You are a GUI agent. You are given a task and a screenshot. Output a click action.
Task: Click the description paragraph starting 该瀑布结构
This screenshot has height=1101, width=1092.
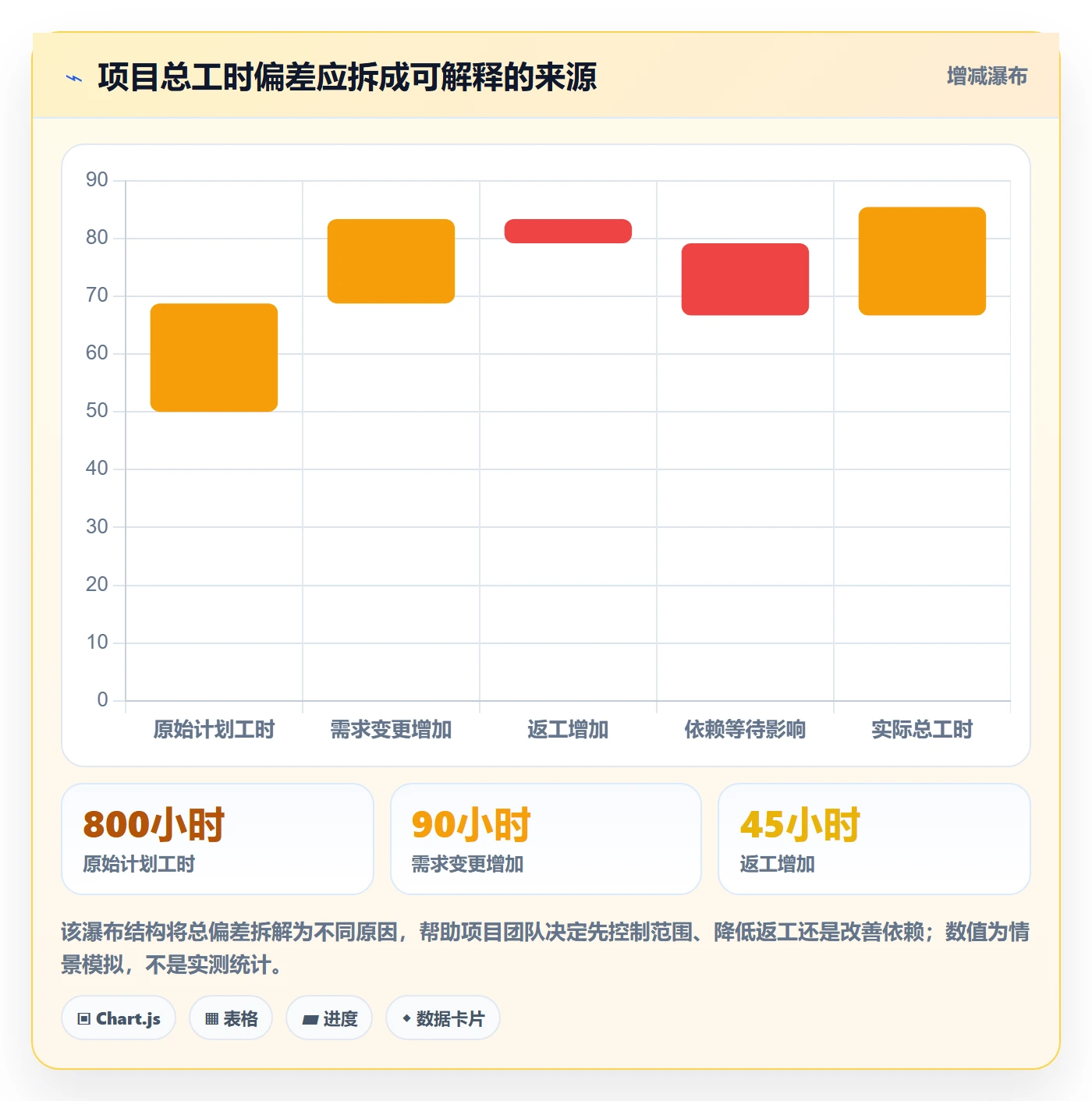(x=545, y=948)
